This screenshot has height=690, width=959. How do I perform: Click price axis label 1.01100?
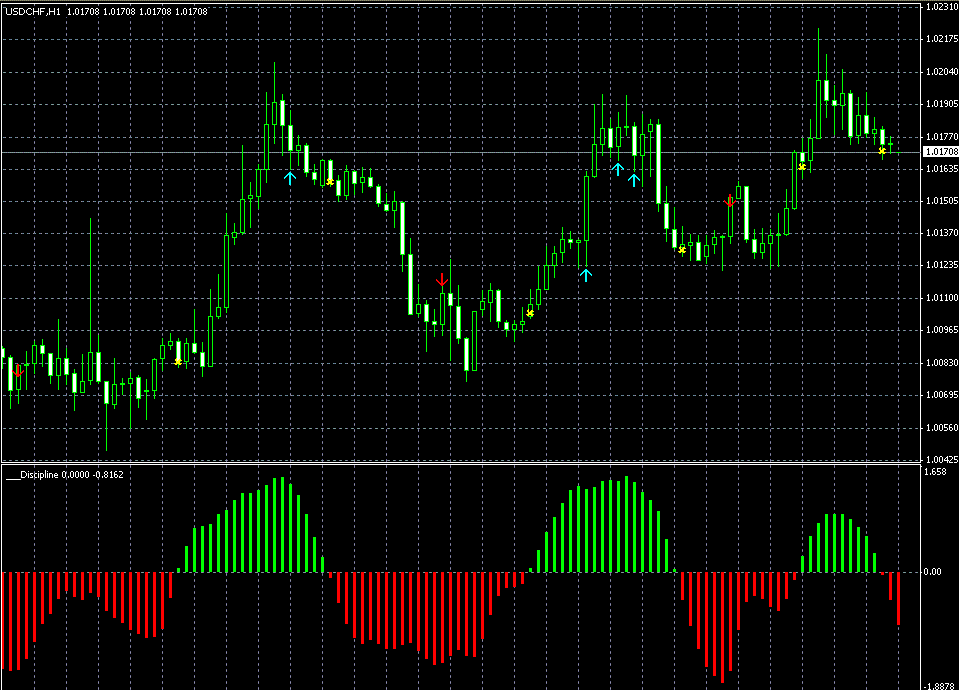click(x=942, y=298)
